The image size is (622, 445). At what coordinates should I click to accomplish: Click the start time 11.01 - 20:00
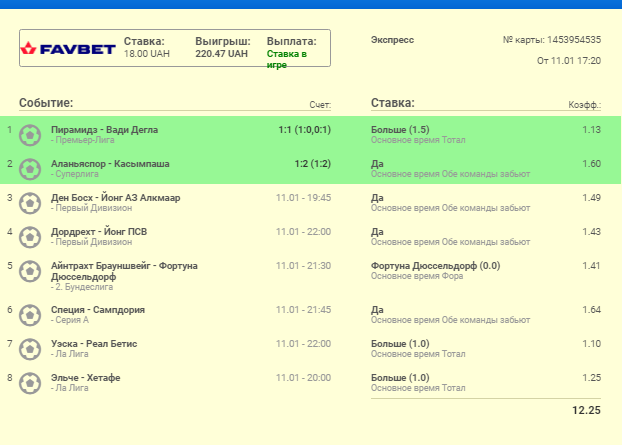(x=303, y=378)
